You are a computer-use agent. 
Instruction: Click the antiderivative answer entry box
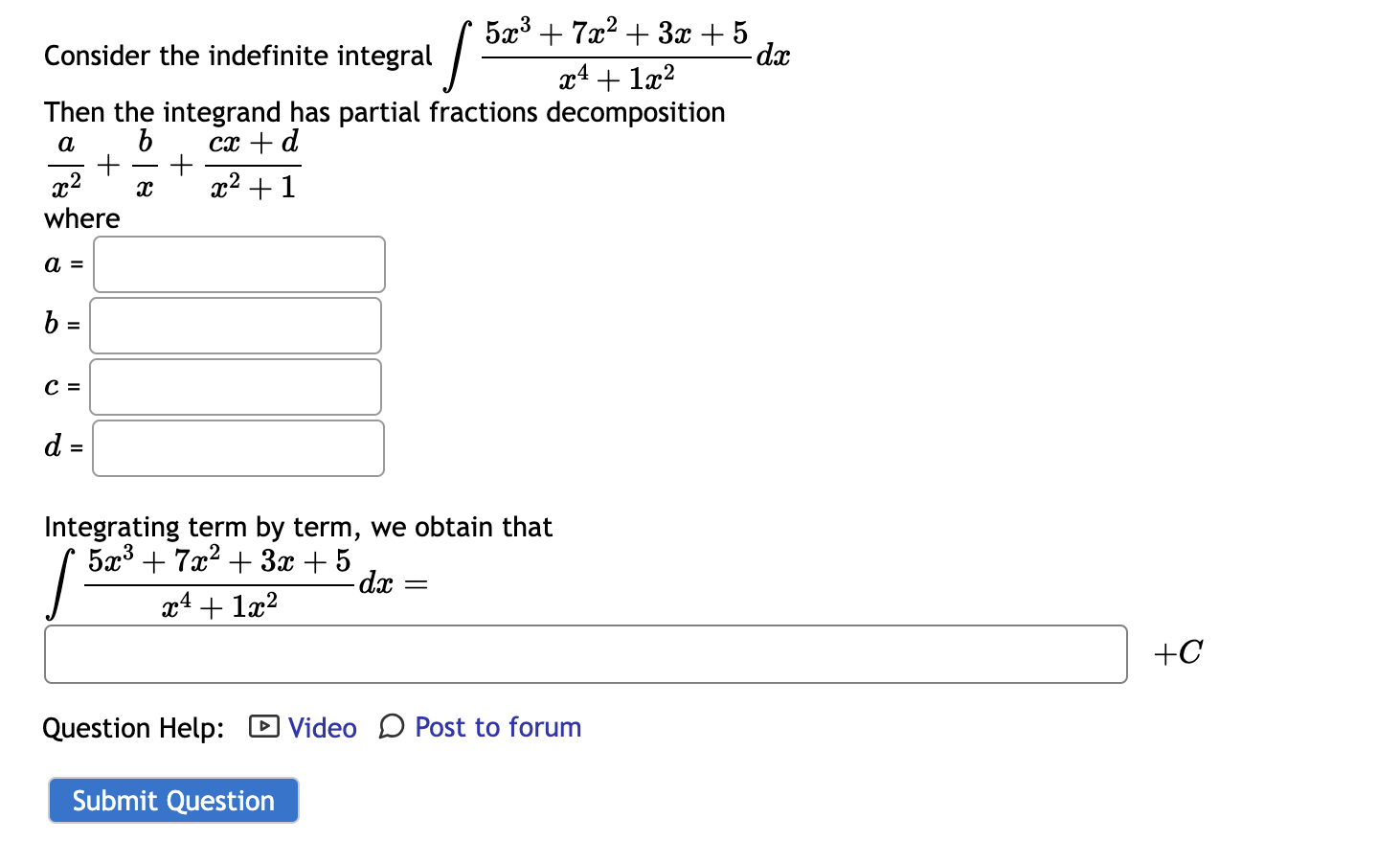584,653
